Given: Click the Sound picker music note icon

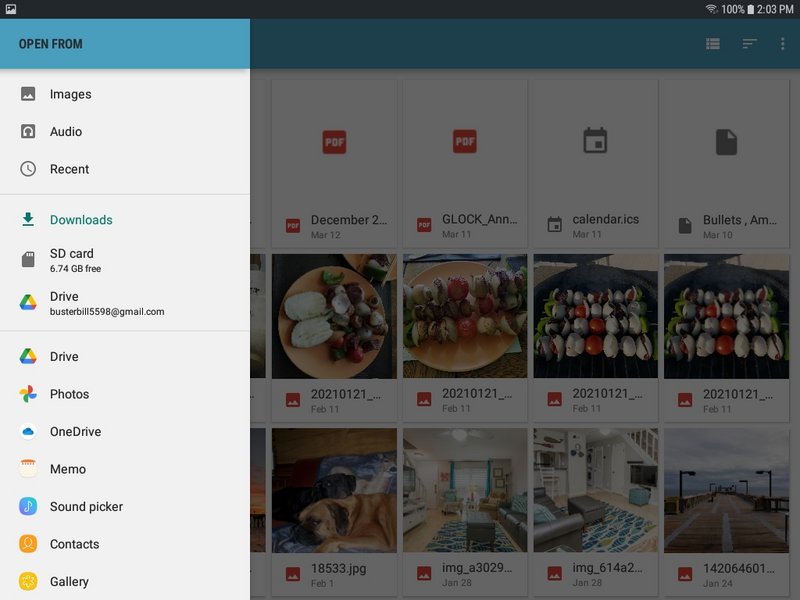Looking at the screenshot, I should (x=28, y=506).
